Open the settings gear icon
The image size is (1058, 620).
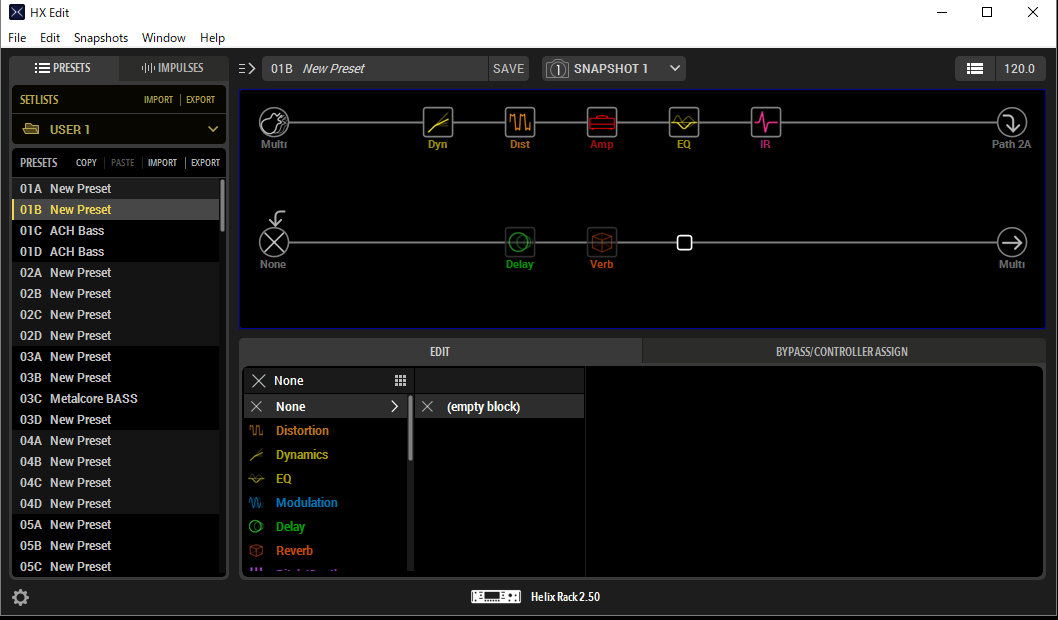click(x=21, y=597)
